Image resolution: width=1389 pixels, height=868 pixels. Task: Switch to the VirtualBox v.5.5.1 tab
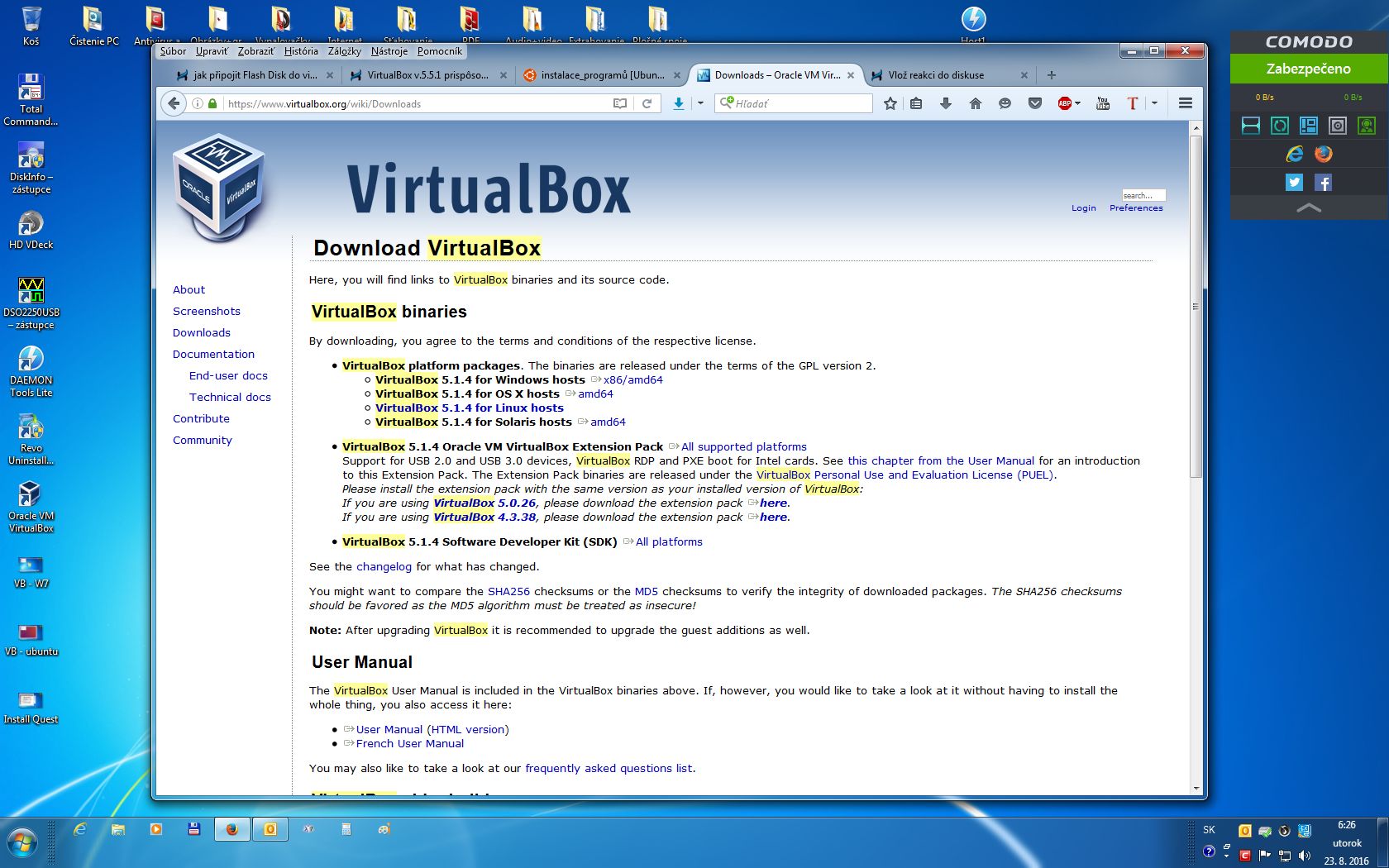(427, 75)
